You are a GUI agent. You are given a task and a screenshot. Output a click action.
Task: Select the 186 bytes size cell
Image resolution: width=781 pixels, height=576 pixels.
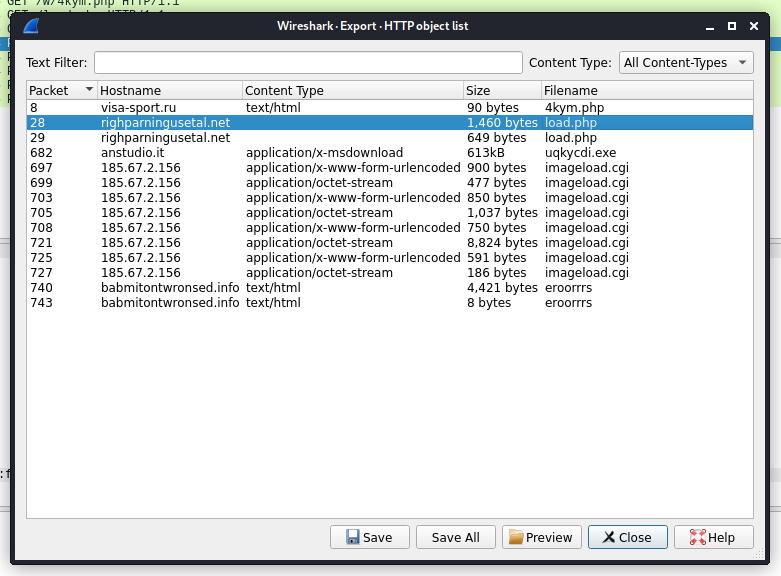497,272
